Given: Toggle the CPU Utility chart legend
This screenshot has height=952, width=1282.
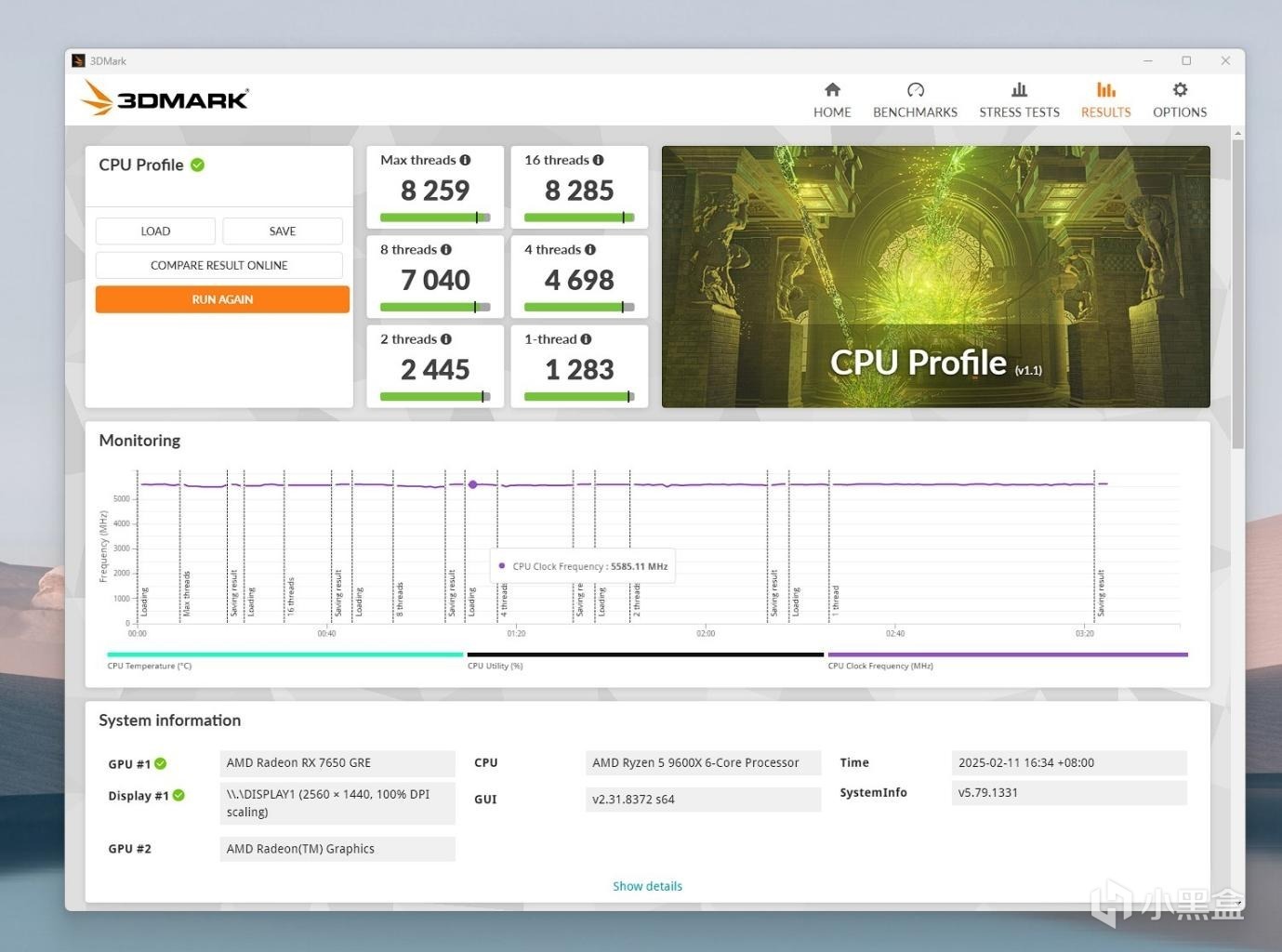Looking at the screenshot, I should click(x=645, y=660).
